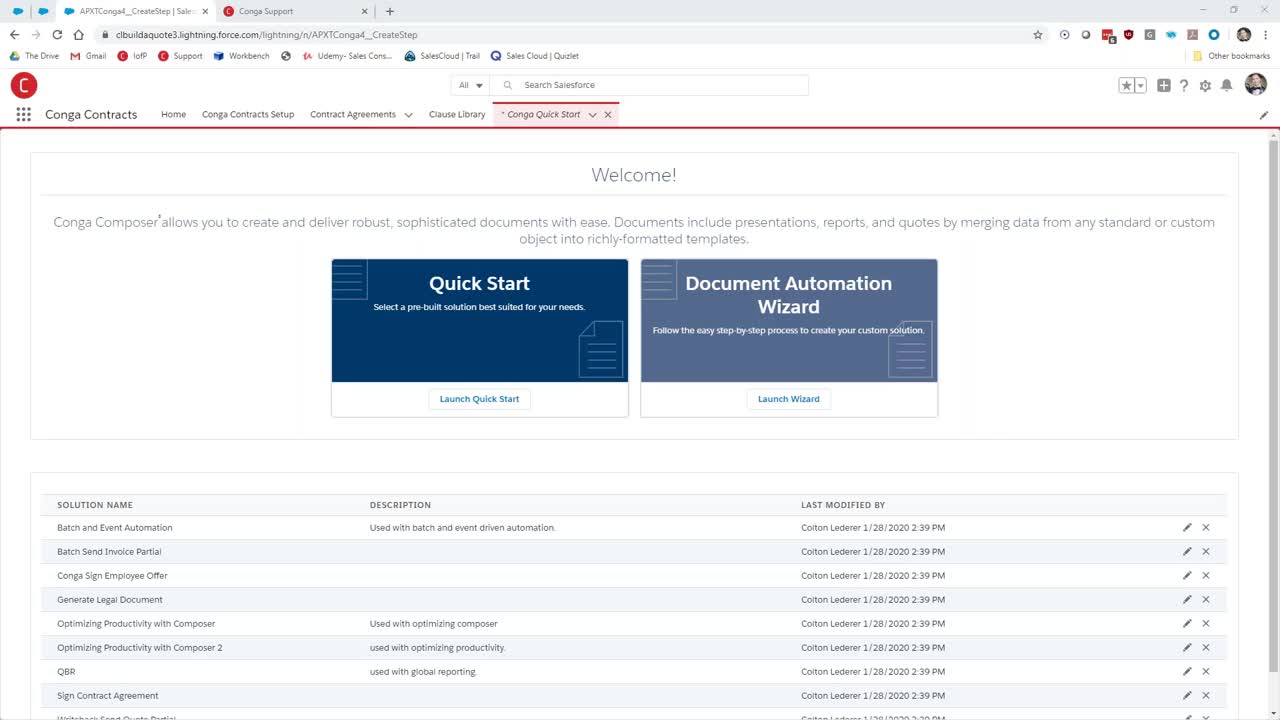Click the profile avatar photo
The height and width of the screenshot is (720, 1280).
1255,85
